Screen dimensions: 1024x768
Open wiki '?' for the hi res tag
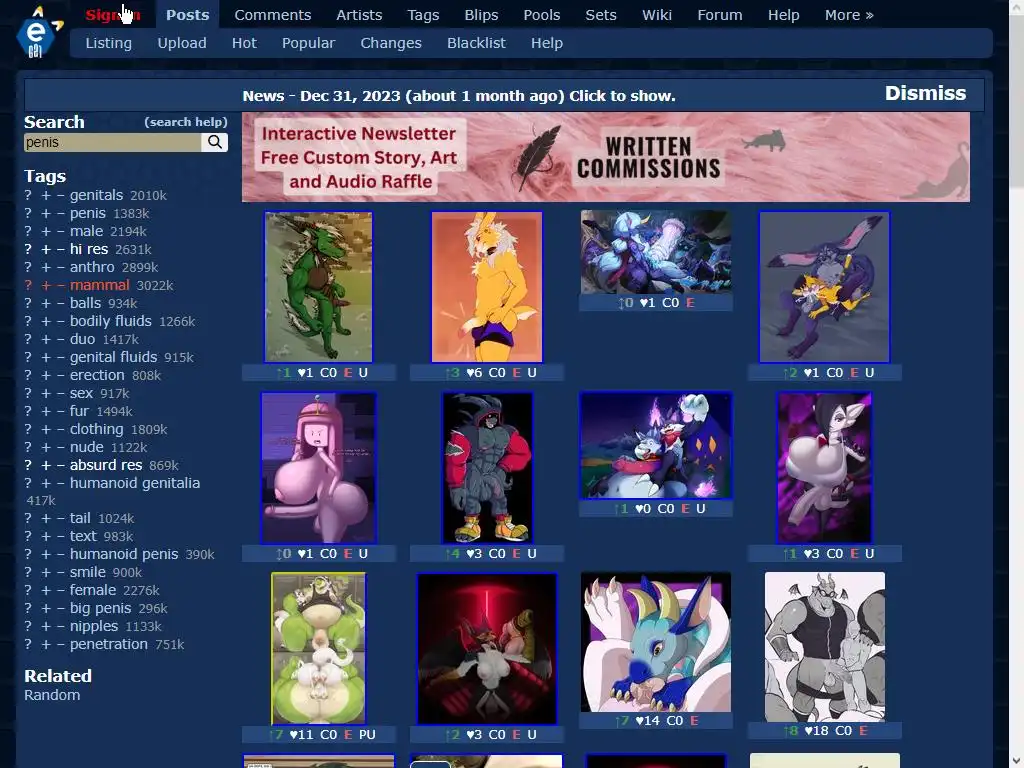click(28, 249)
